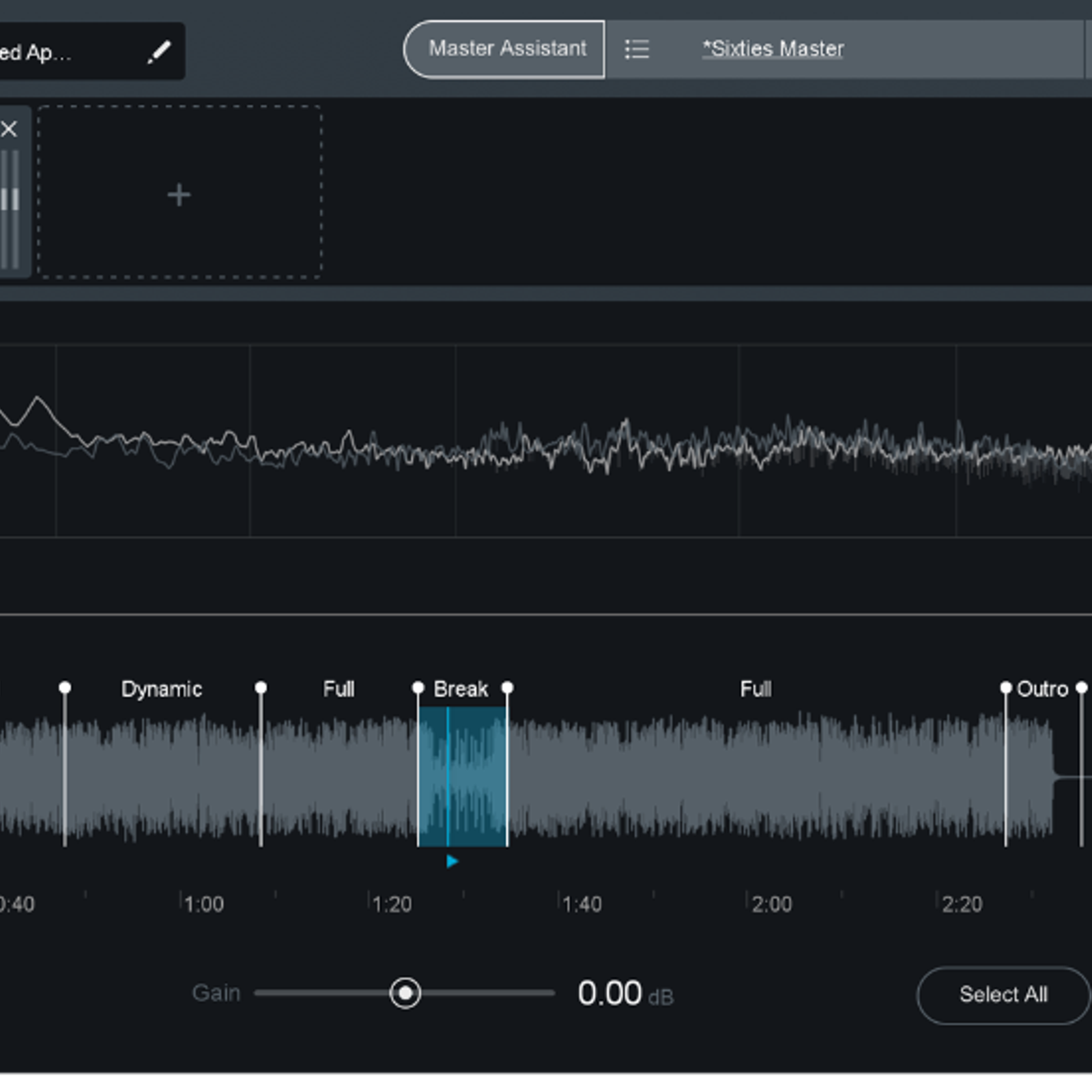
Task: Click the 2:00 timeline label
Action: pos(772,905)
